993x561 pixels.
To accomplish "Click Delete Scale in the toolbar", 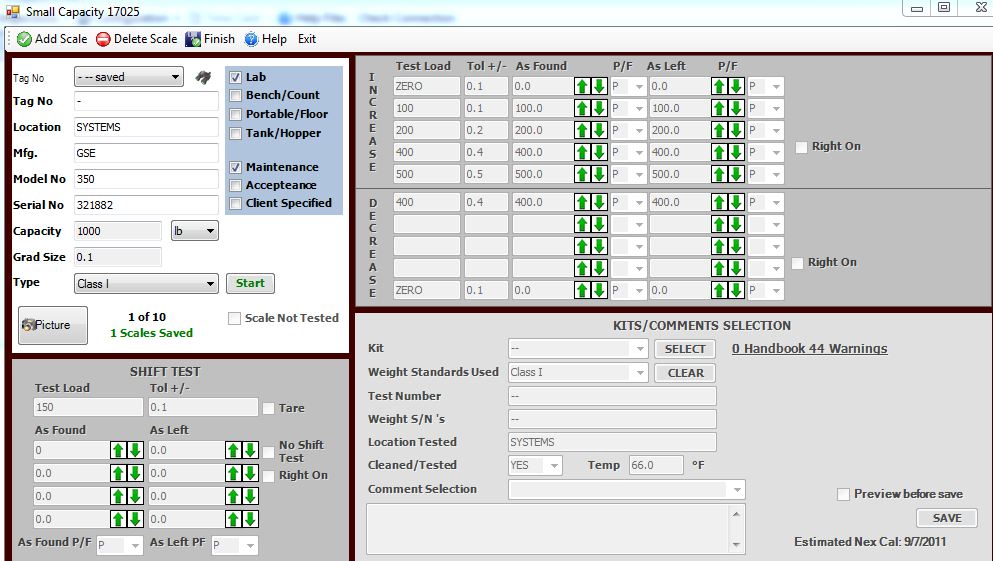I will [x=137, y=39].
